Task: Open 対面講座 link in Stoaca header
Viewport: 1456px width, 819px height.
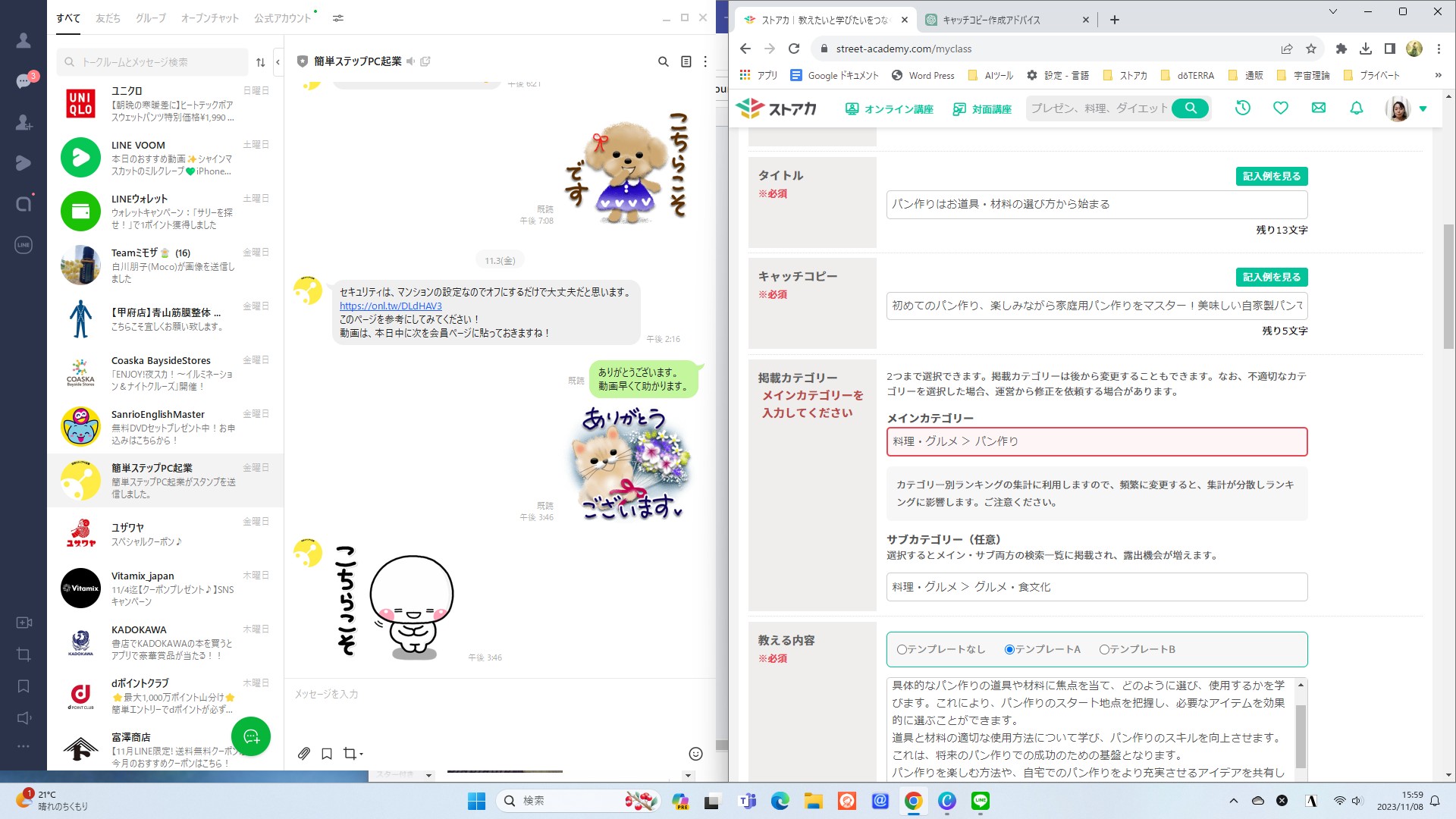Action: (982, 109)
